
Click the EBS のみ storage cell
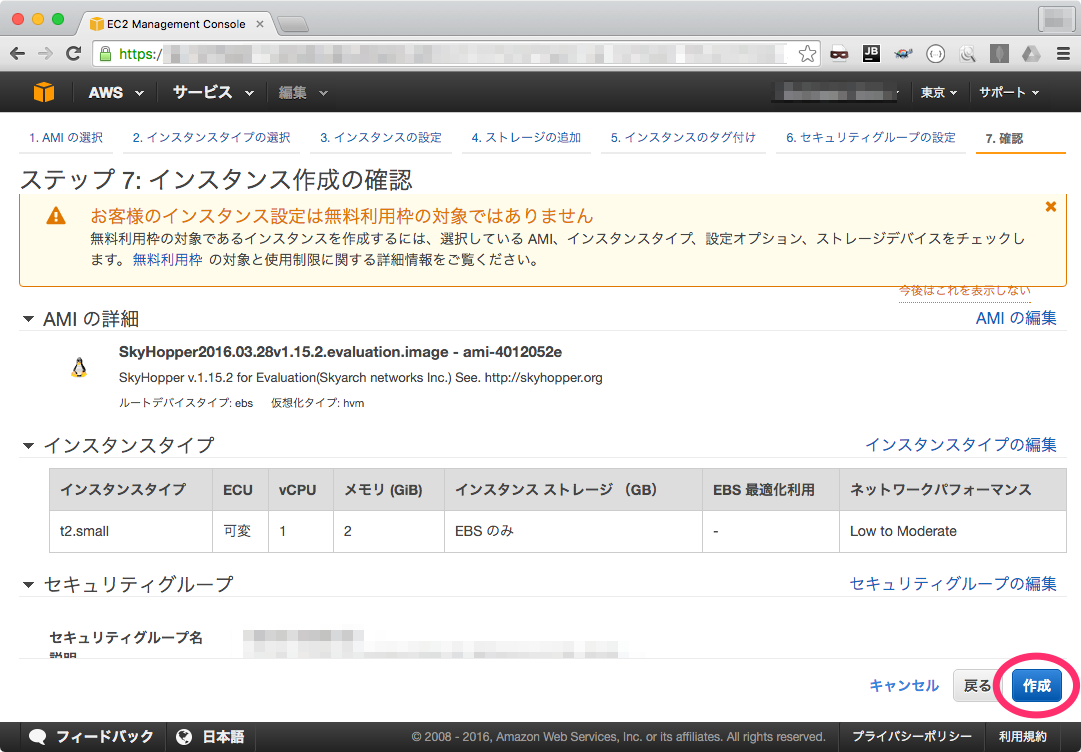coord(574,531)
